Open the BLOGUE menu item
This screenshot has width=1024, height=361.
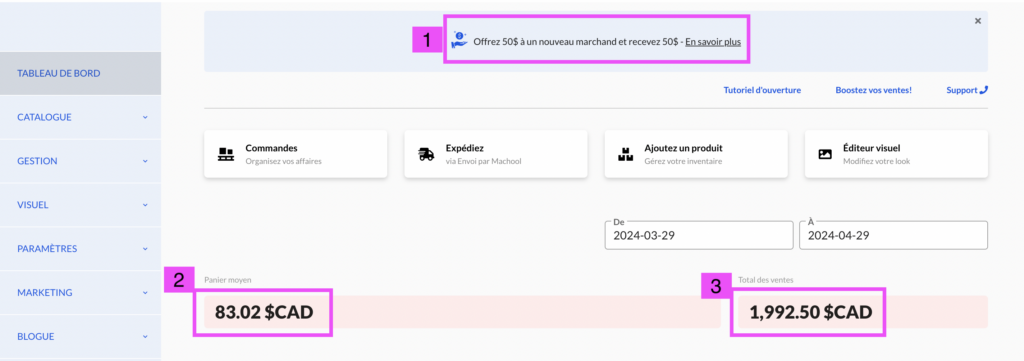80,337
